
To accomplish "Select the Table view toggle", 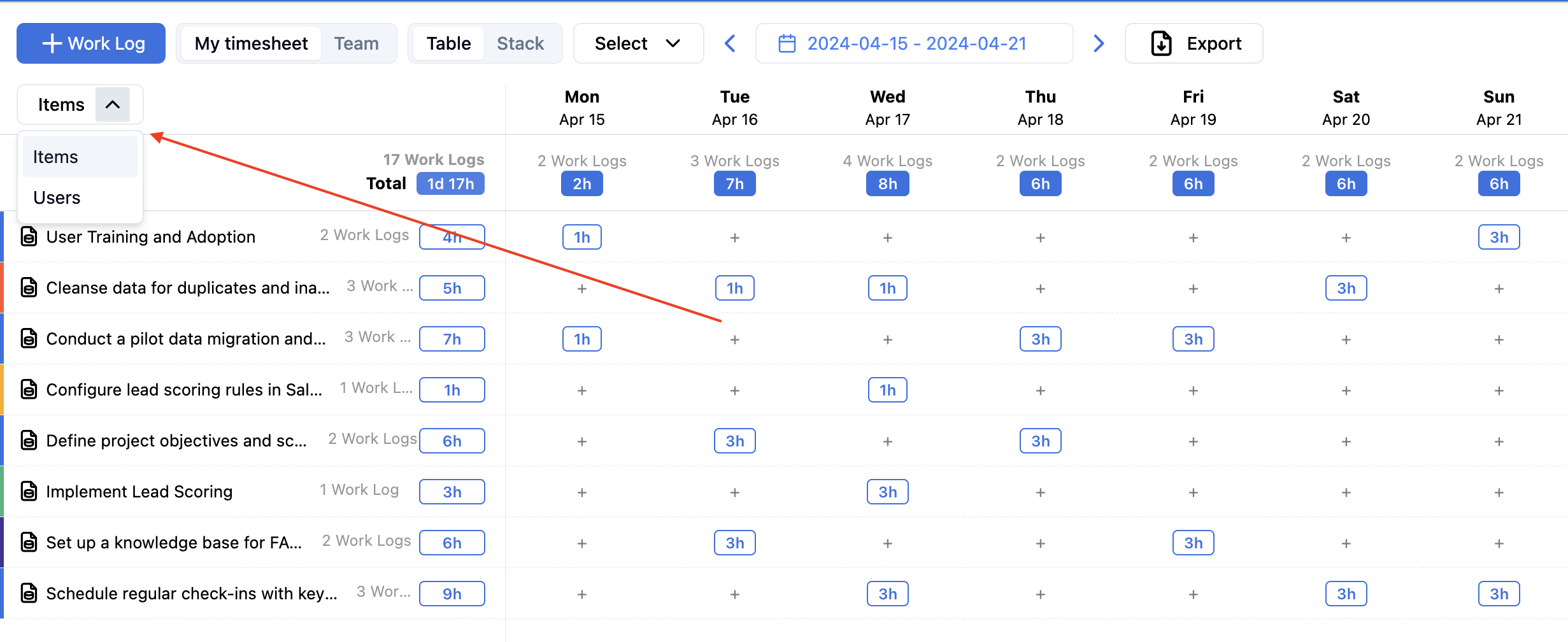I will [x=448, y=43].
